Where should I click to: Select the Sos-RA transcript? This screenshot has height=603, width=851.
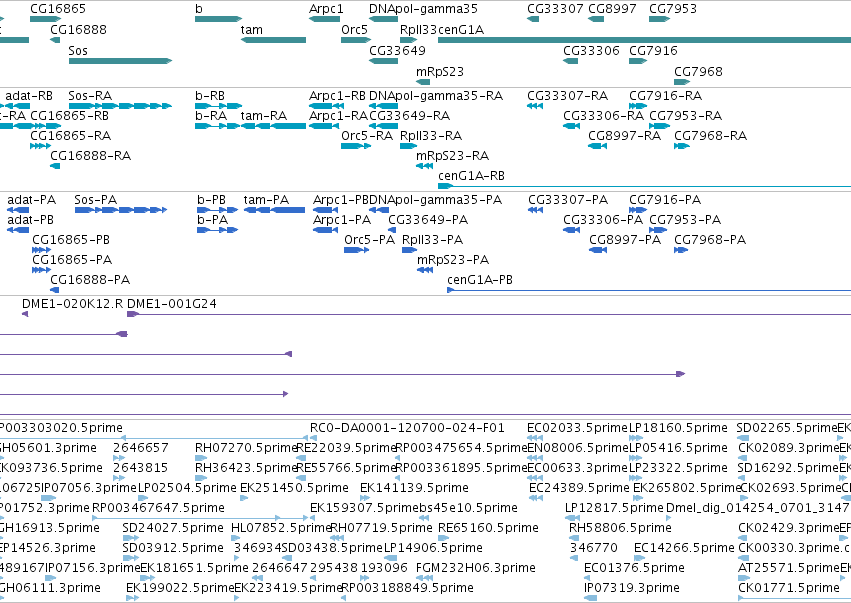[120, 106]
